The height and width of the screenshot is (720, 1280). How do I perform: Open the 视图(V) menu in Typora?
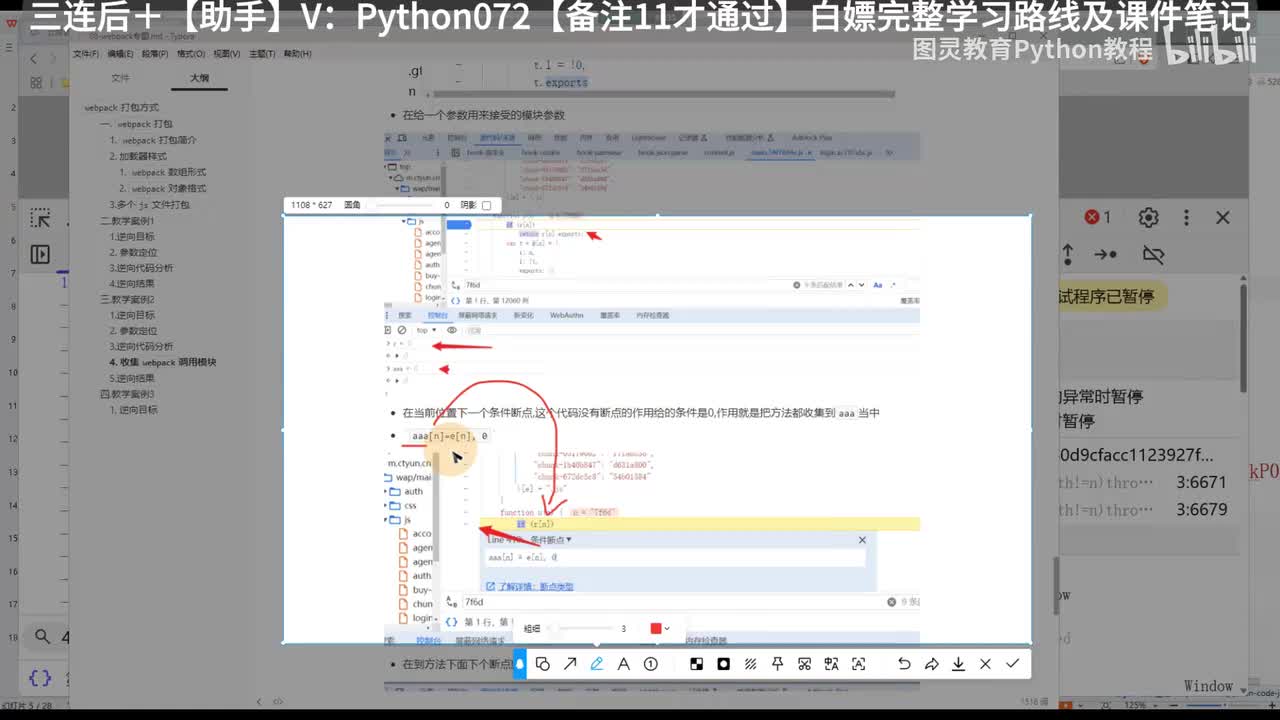[227, 54]
